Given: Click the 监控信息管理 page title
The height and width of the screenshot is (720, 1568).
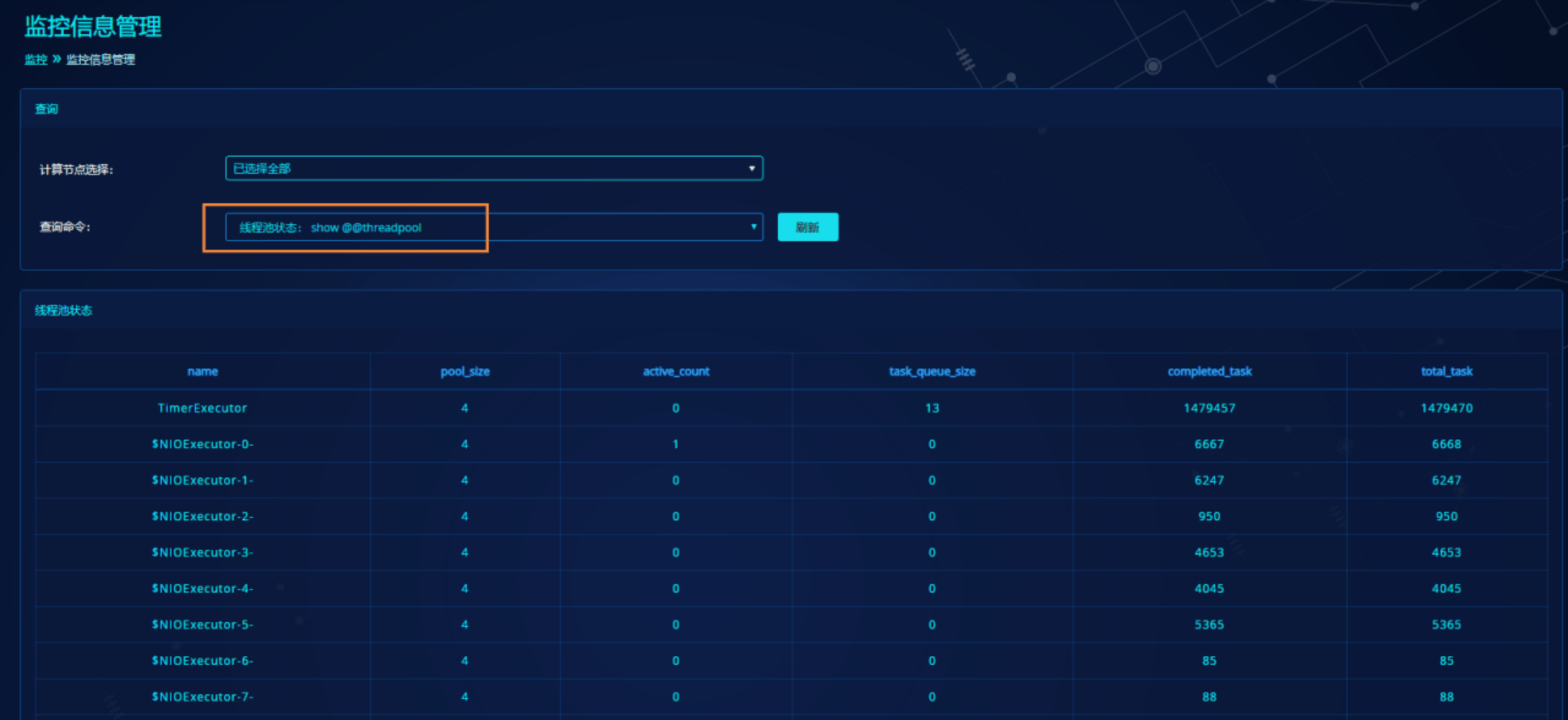Looking at the screenshot, I should [x=93, y=26].
